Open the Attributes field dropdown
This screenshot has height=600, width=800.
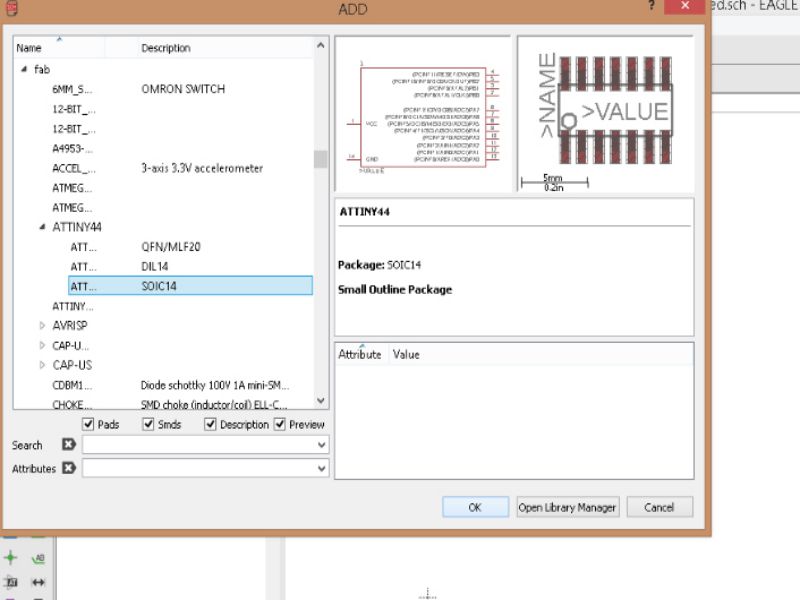click(321, 468)
